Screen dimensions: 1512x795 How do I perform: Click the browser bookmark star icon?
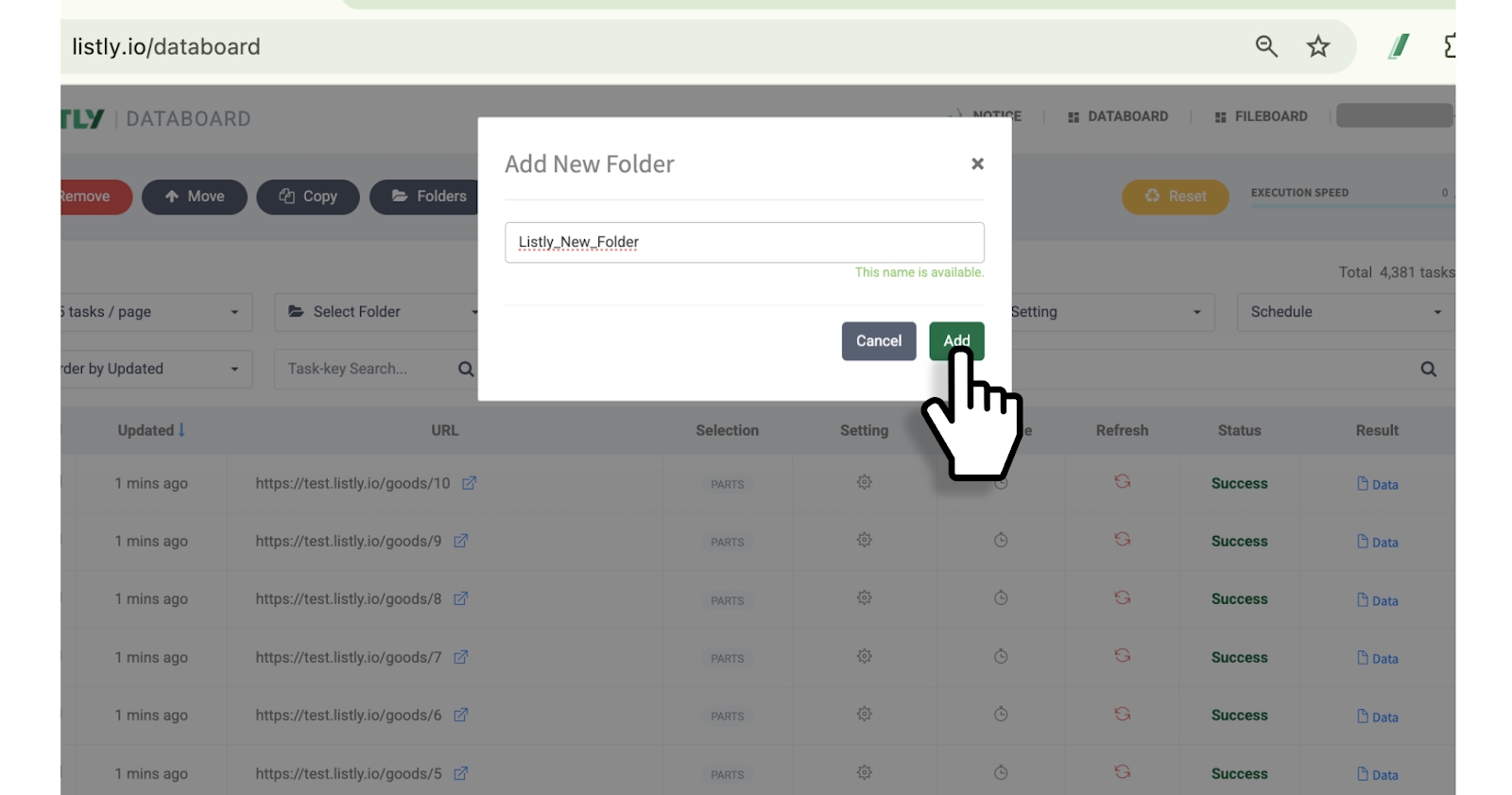point(1317,46)
